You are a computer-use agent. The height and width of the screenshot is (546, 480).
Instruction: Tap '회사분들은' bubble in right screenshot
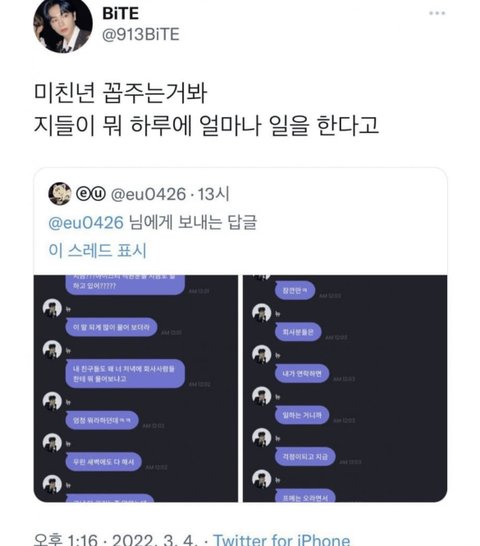(x=298, y=332)
